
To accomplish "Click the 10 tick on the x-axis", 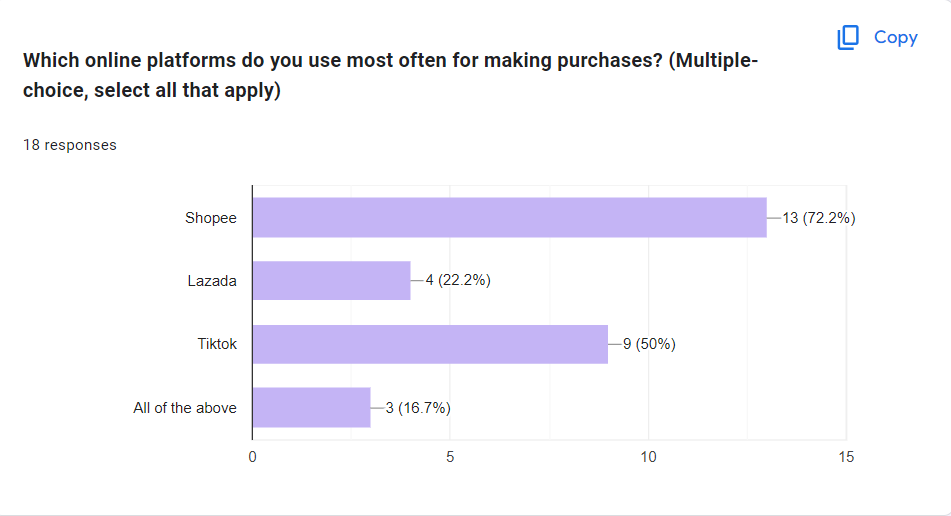I will coord(648,456).
